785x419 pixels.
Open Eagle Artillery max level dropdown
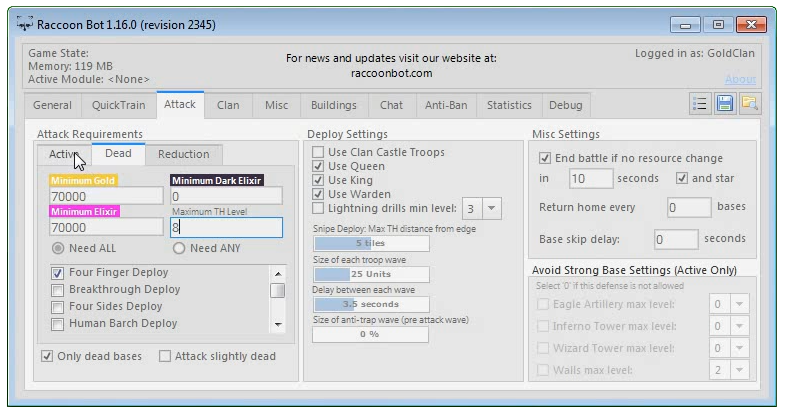pos(739,304)
